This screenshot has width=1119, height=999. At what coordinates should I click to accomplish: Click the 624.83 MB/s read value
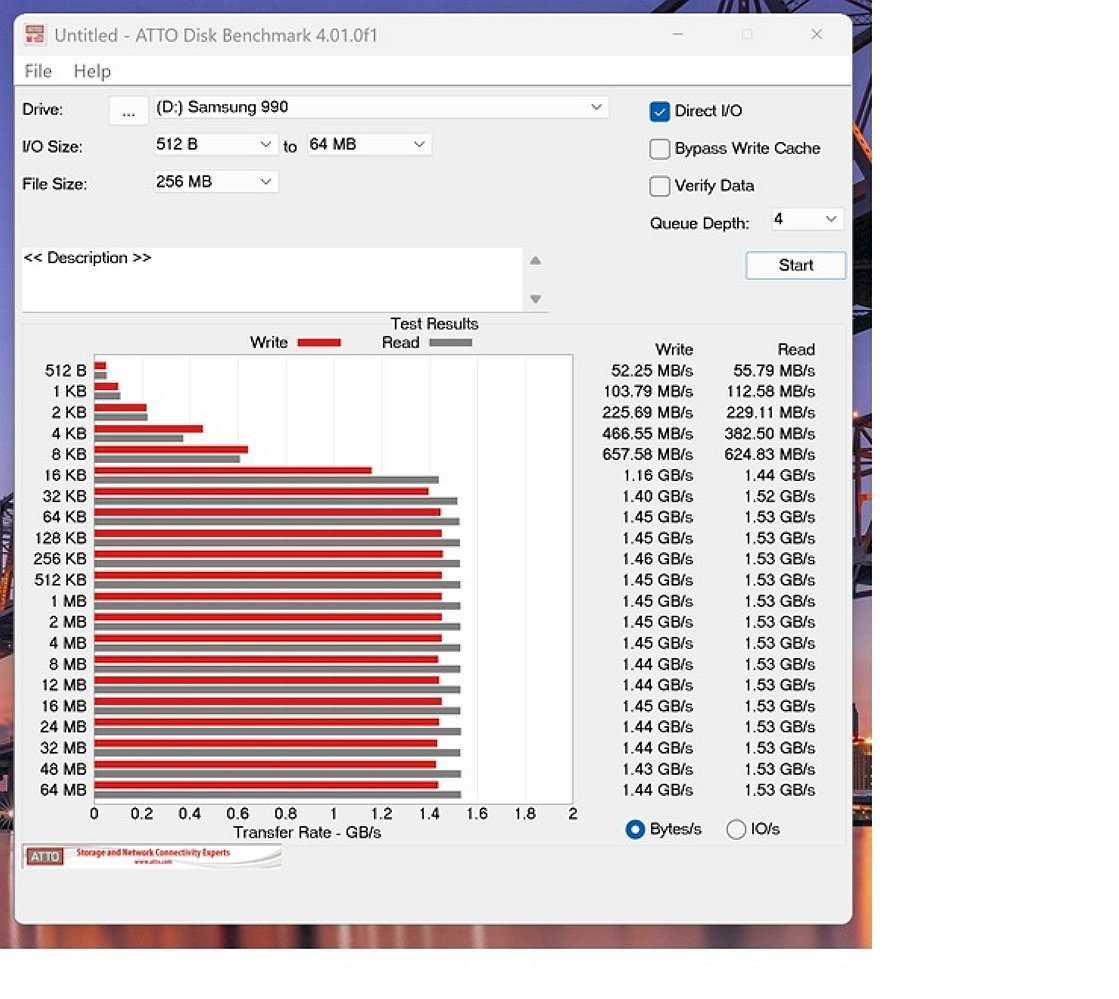tap(769, 455)
